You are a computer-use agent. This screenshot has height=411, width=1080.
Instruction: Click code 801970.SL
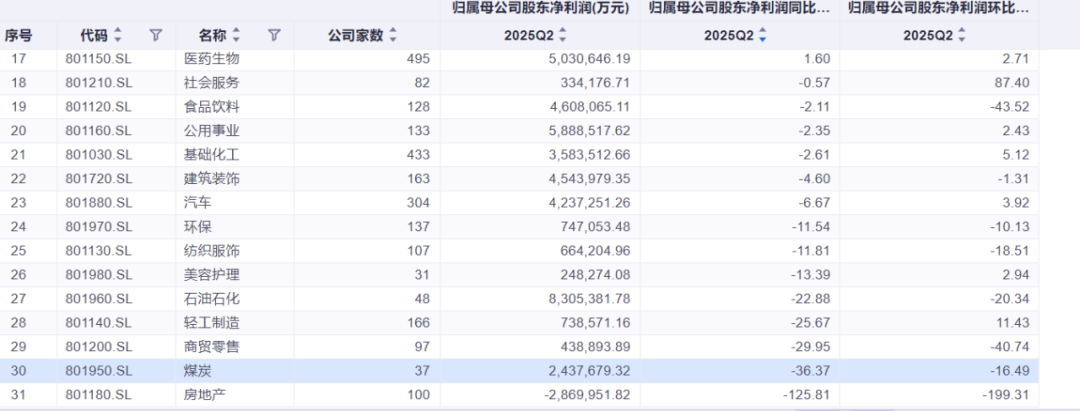(98, 227)
